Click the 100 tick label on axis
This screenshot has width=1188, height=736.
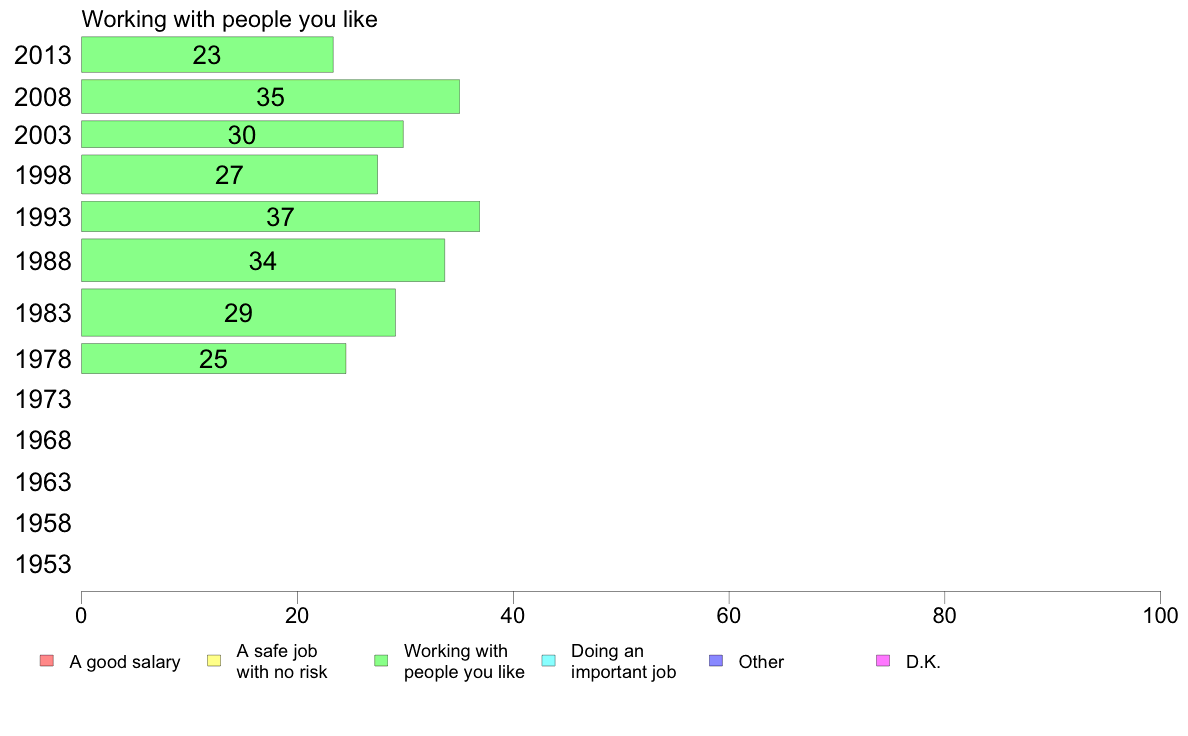1160,615
